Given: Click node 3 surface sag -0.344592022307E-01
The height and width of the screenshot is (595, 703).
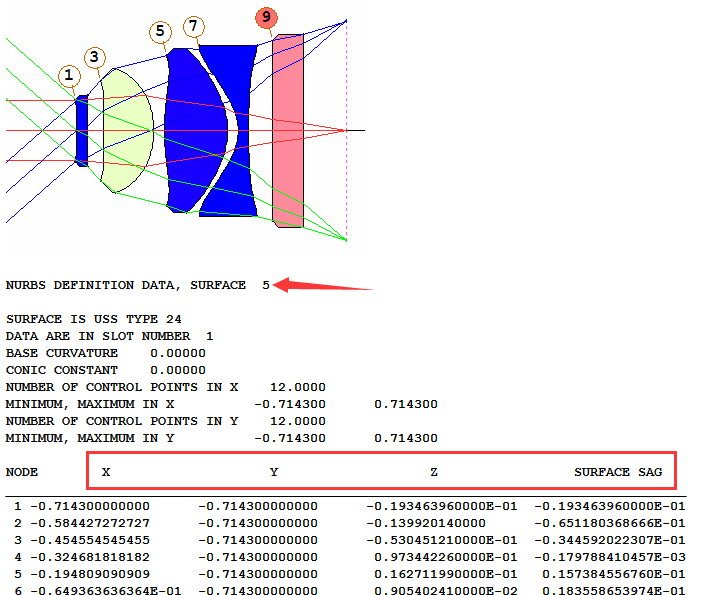Looking at the screenshot, I should click(610, 540).
